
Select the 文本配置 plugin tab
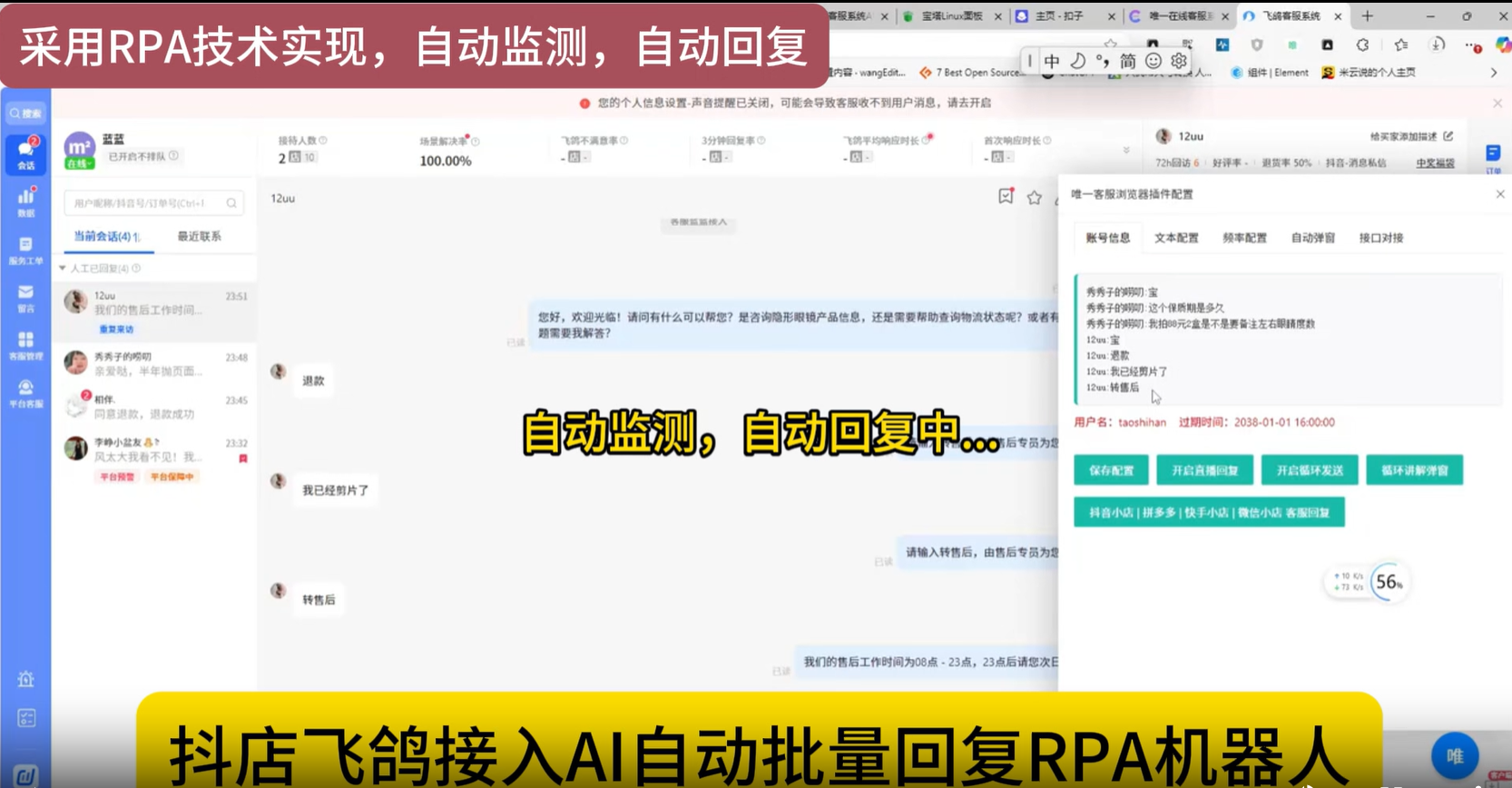tap(1176, 238)
